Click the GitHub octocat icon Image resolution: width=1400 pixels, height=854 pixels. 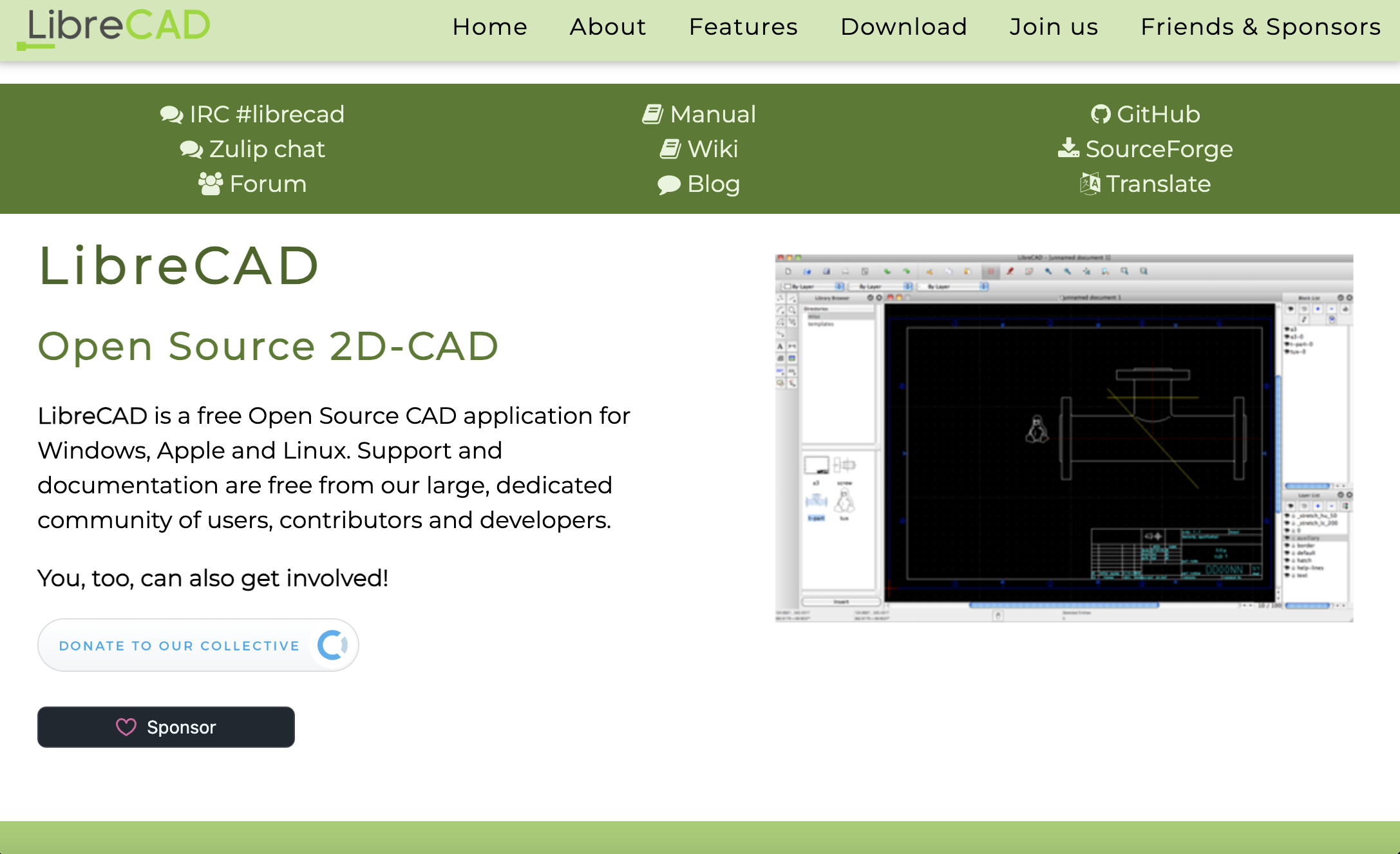pos(1101,115)
